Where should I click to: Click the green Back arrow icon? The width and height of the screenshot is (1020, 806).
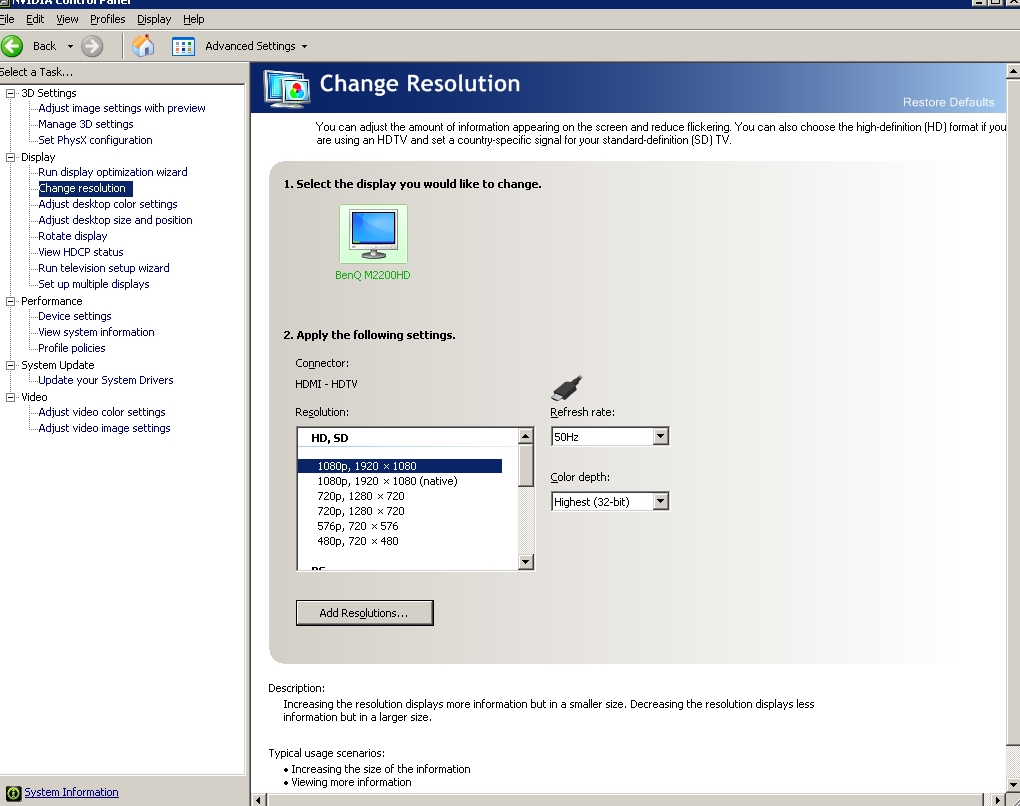(12, 46)
